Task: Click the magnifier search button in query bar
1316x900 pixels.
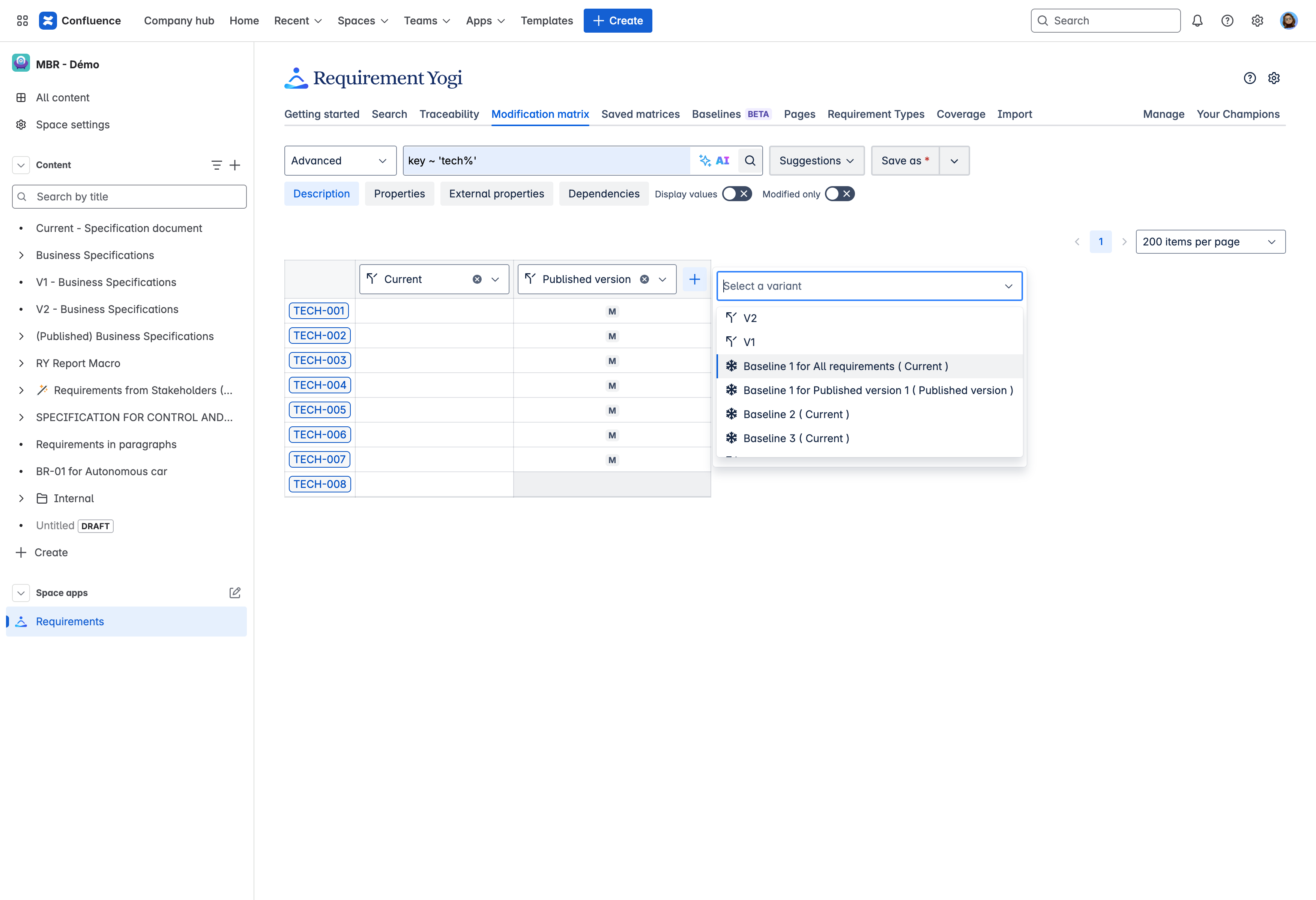Action: click(750, 161)
